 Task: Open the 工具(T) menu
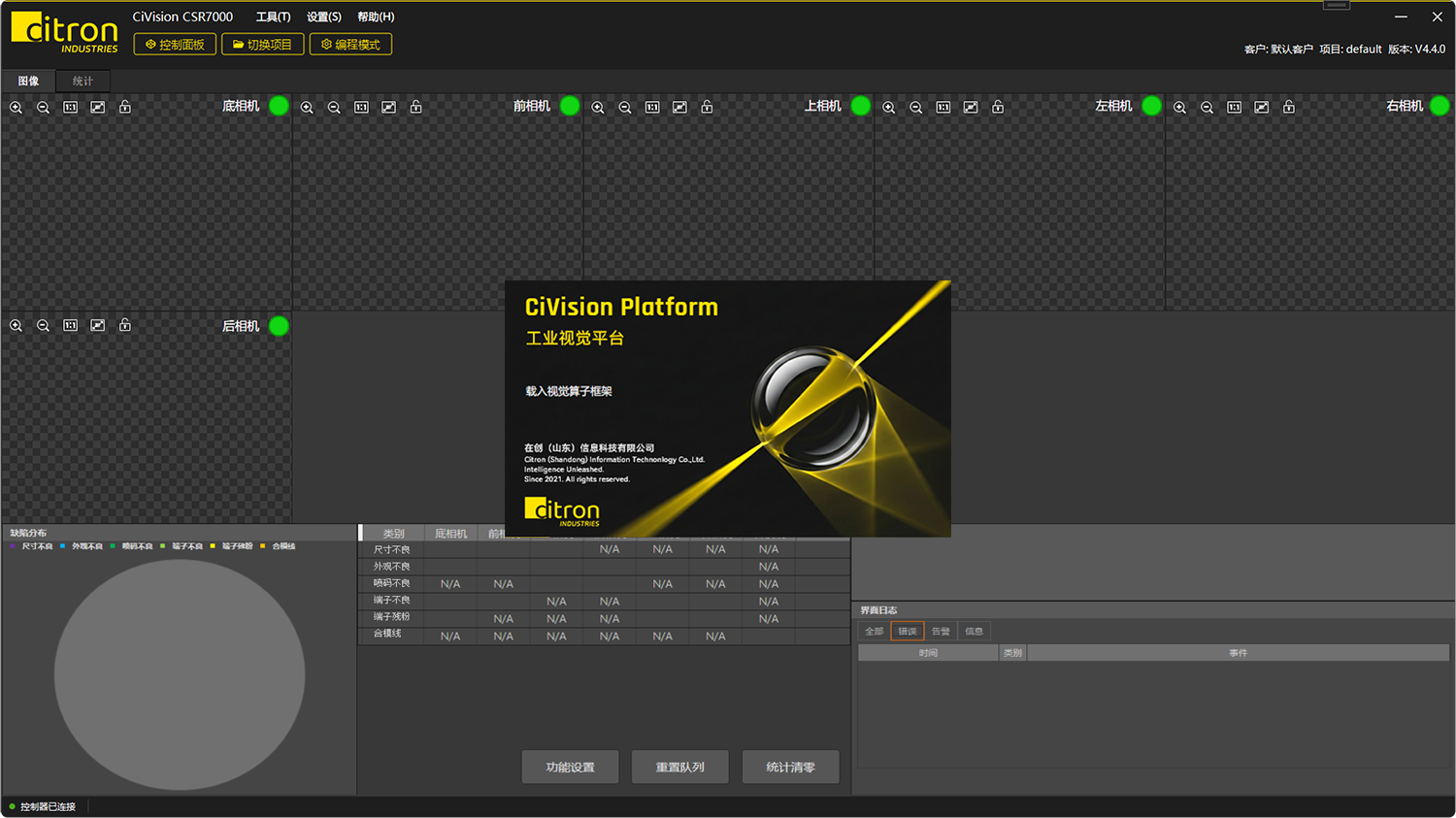pos(273,16)
